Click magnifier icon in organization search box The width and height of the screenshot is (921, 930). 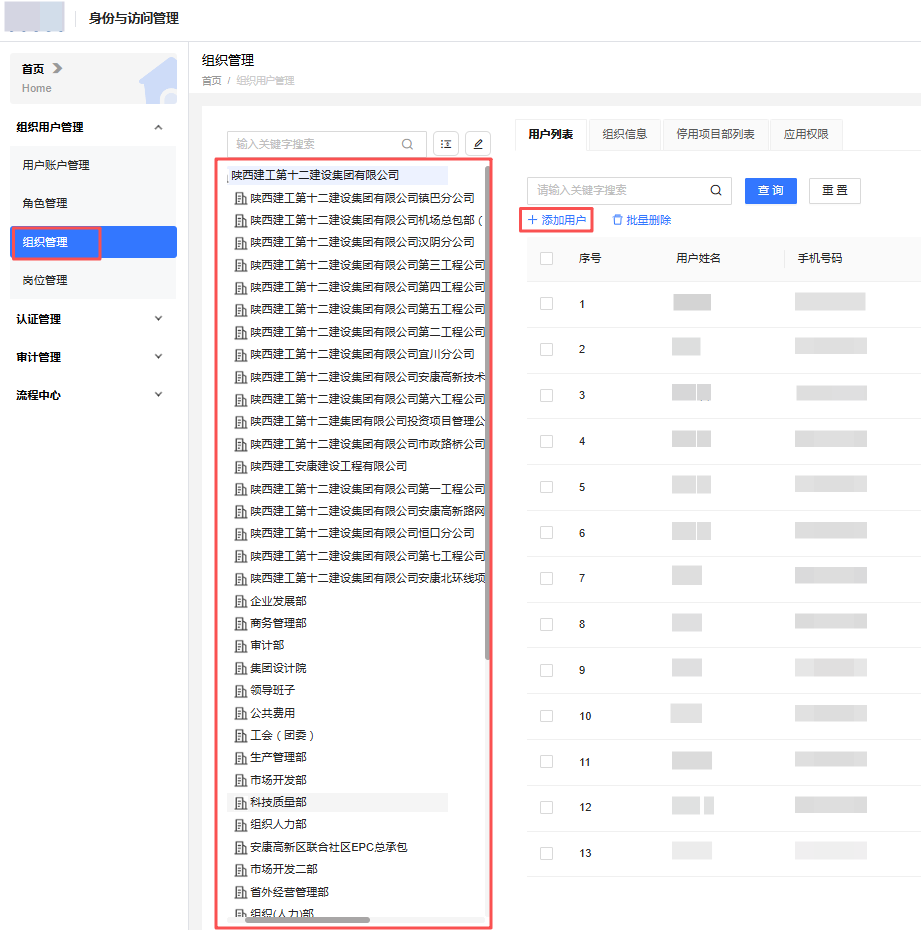[x=407, y=144]
